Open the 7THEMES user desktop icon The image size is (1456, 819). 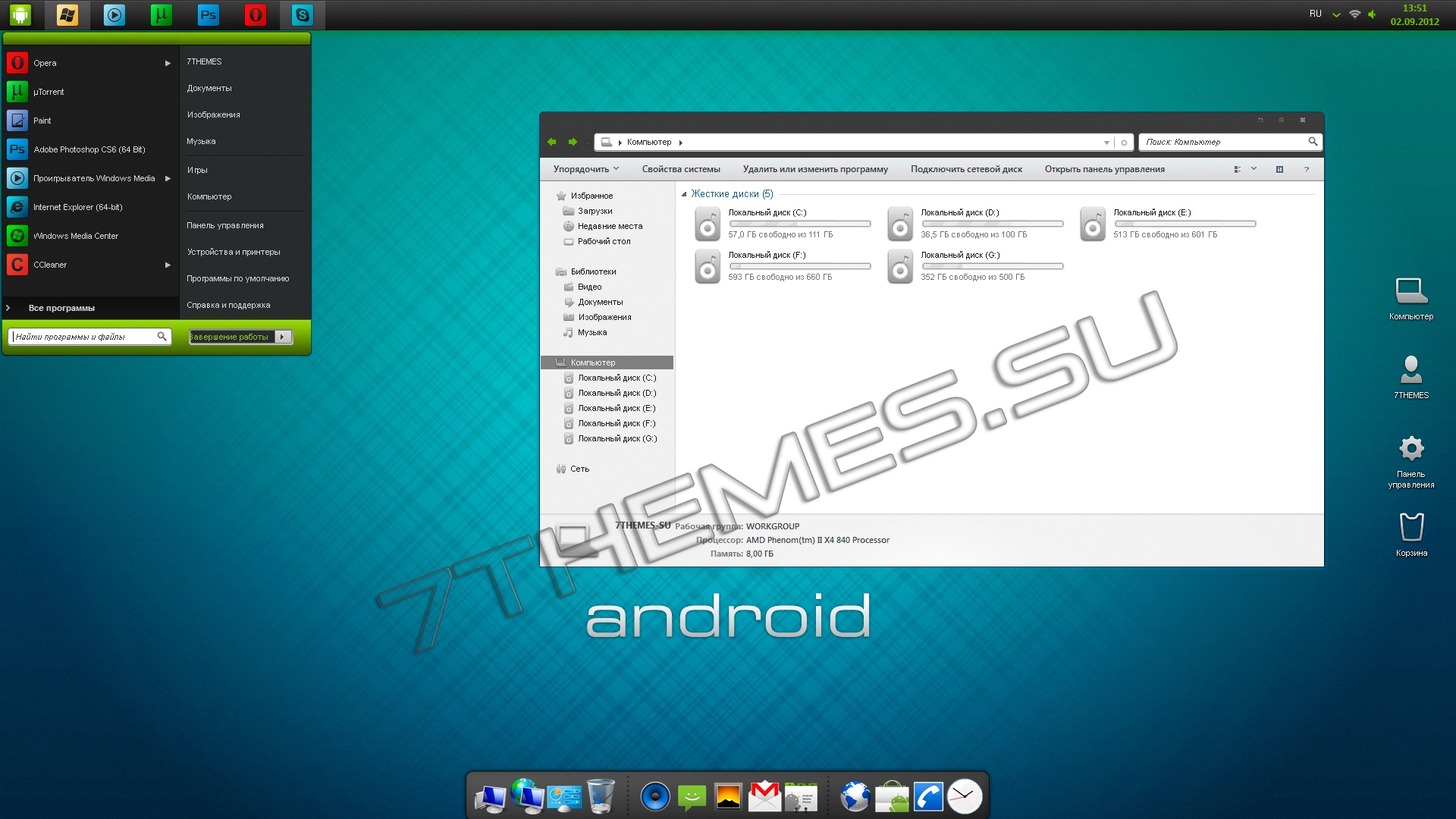1411,376
